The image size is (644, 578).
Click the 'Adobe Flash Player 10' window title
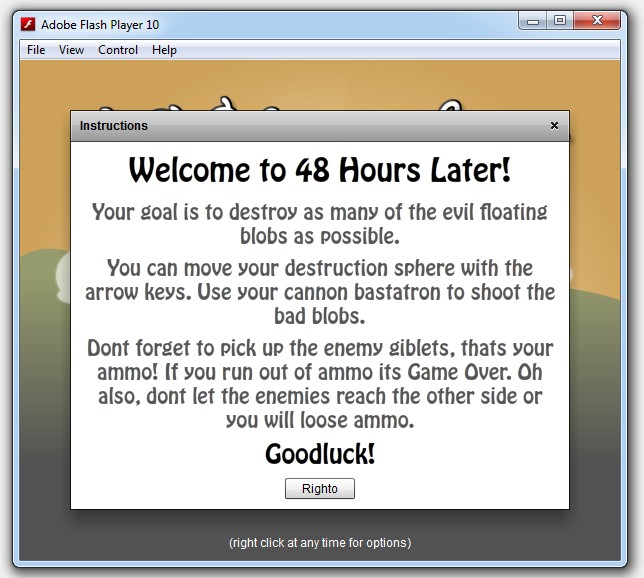[x=100, y=24]
